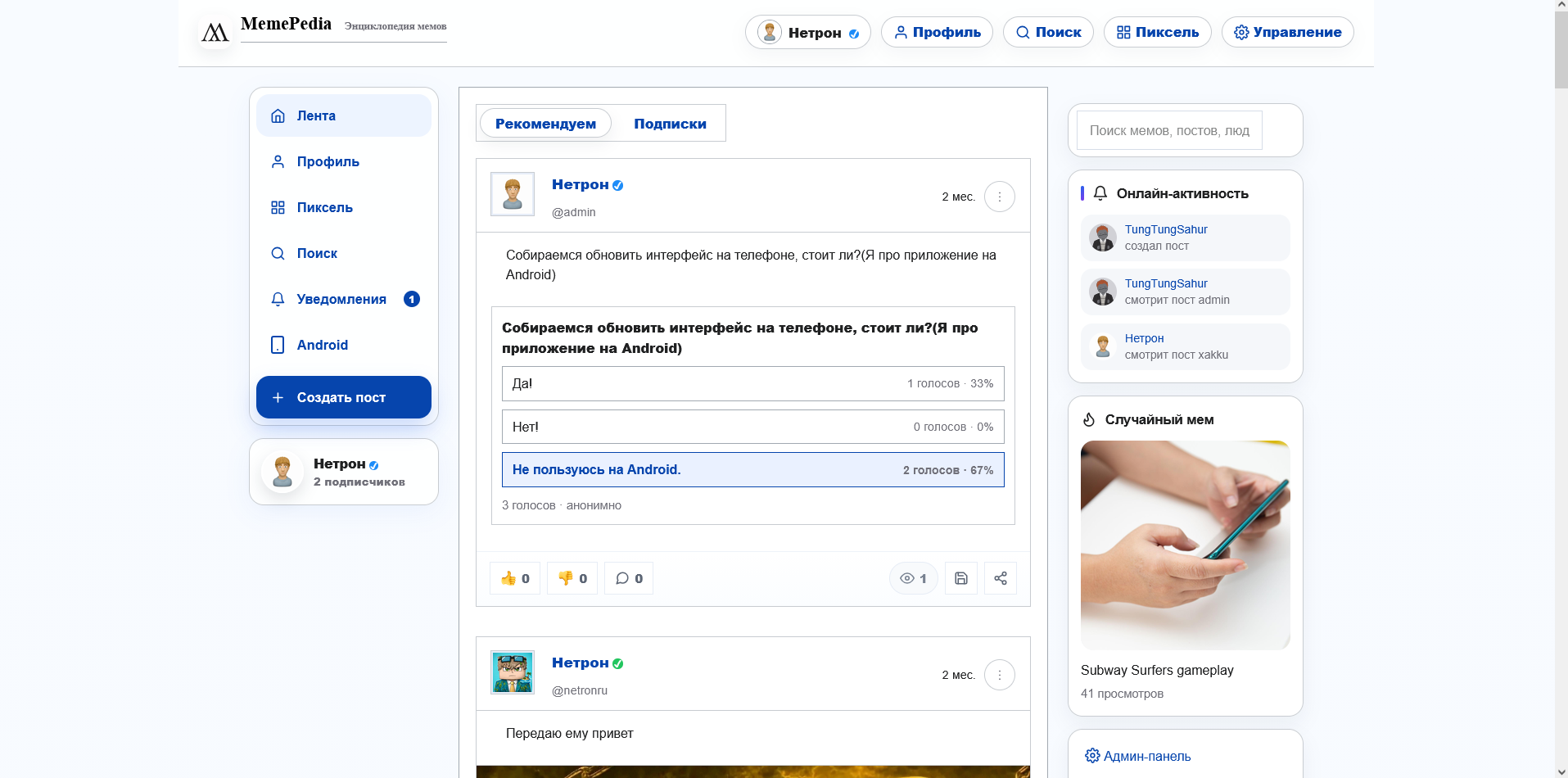Open Профиль from the top navigation
This screenshot has height=778, width=1568.
click(x=937, y=33)
